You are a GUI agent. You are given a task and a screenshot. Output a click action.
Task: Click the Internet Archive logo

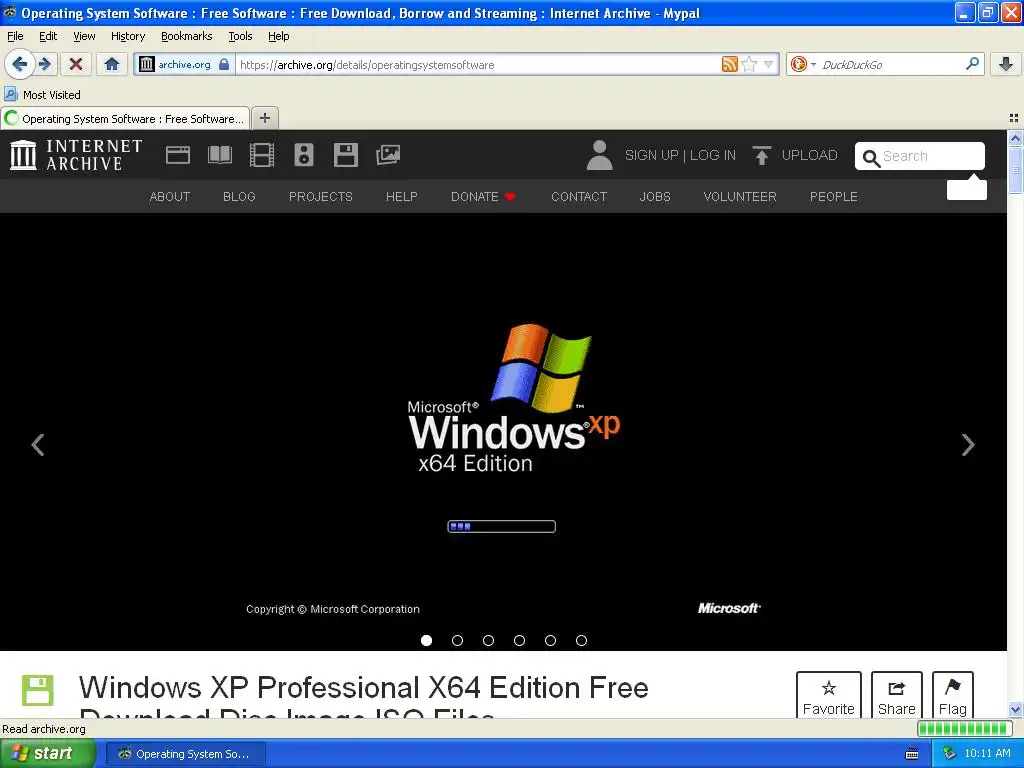[76, 155]
